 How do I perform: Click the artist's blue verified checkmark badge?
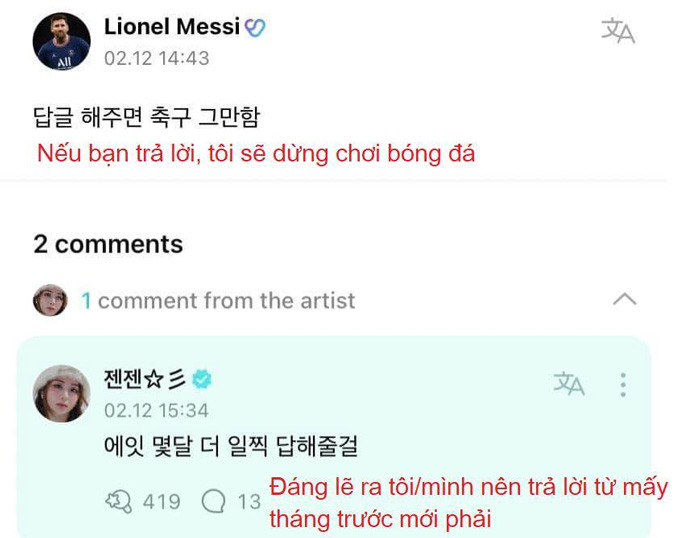[x=202, y=379]
